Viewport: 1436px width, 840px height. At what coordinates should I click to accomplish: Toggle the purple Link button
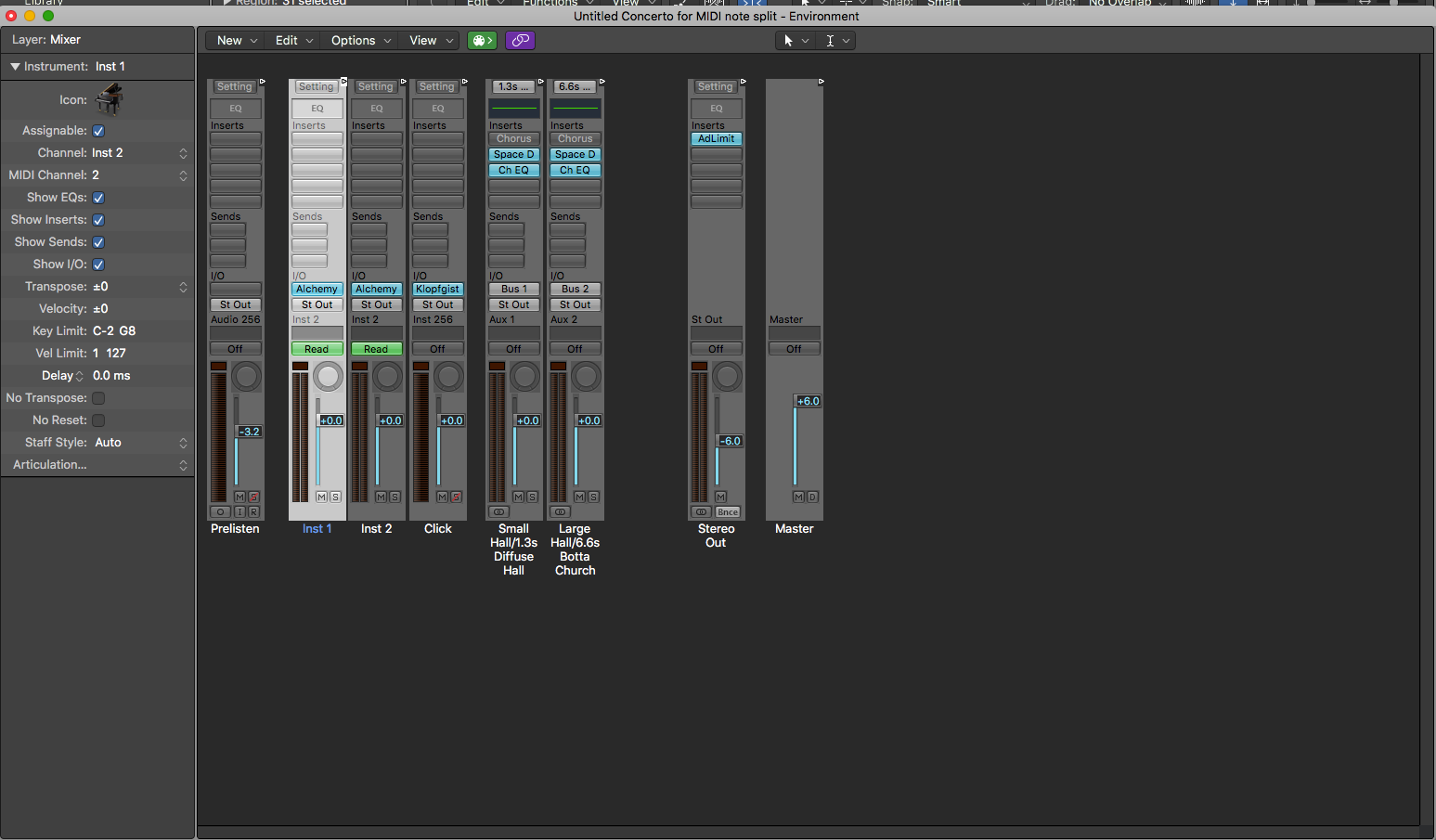(x=521, y=40)
